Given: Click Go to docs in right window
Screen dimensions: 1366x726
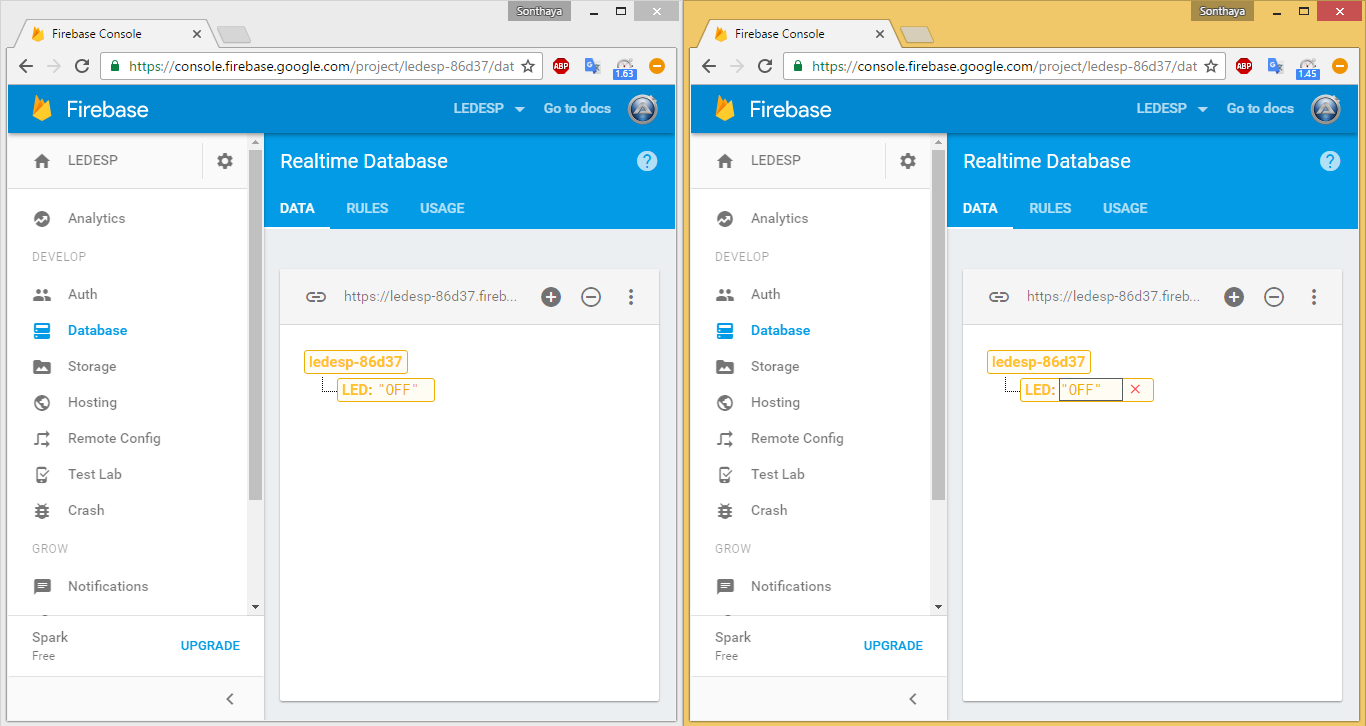Looking at the screenshot, I should coord(1260,109).
